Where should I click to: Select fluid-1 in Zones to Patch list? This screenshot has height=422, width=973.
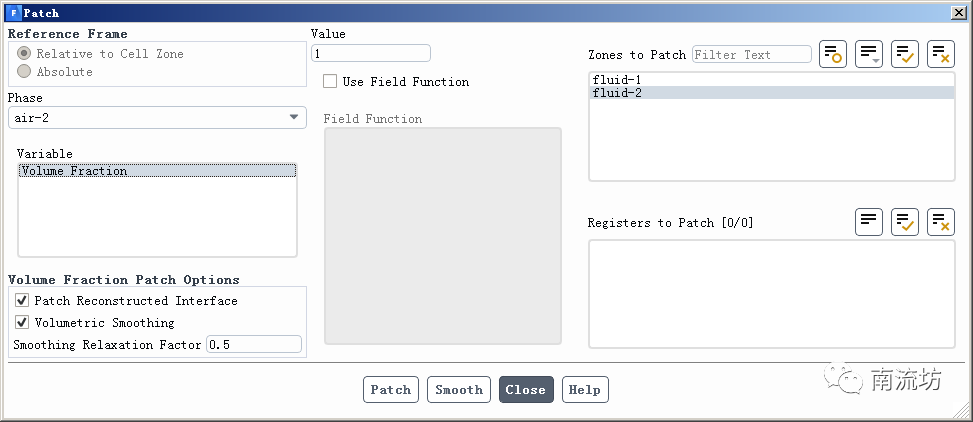[x=616, y=79]
